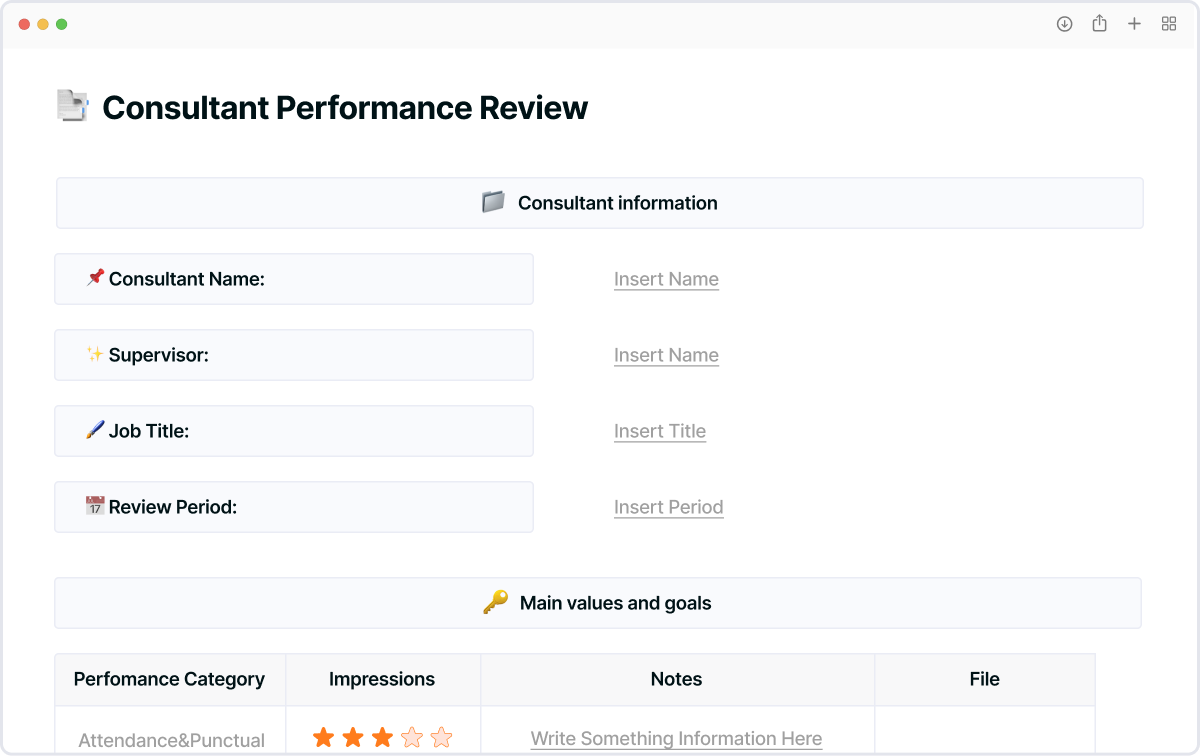This screenshot has width=1200, height=756.
Task: Click the sparkles icon beside Supervisor
Action: [x=93, y=354]
